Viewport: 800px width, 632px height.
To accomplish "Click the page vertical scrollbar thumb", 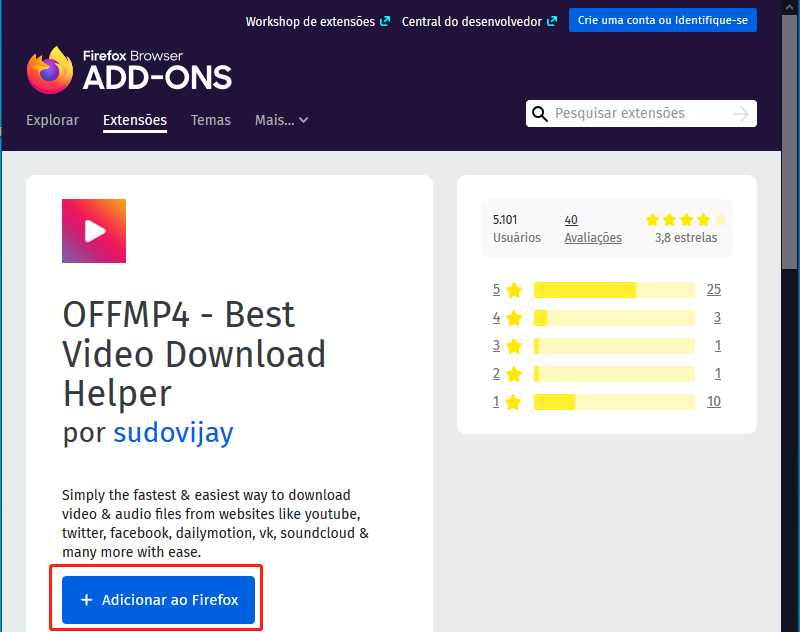I will 790,143.
